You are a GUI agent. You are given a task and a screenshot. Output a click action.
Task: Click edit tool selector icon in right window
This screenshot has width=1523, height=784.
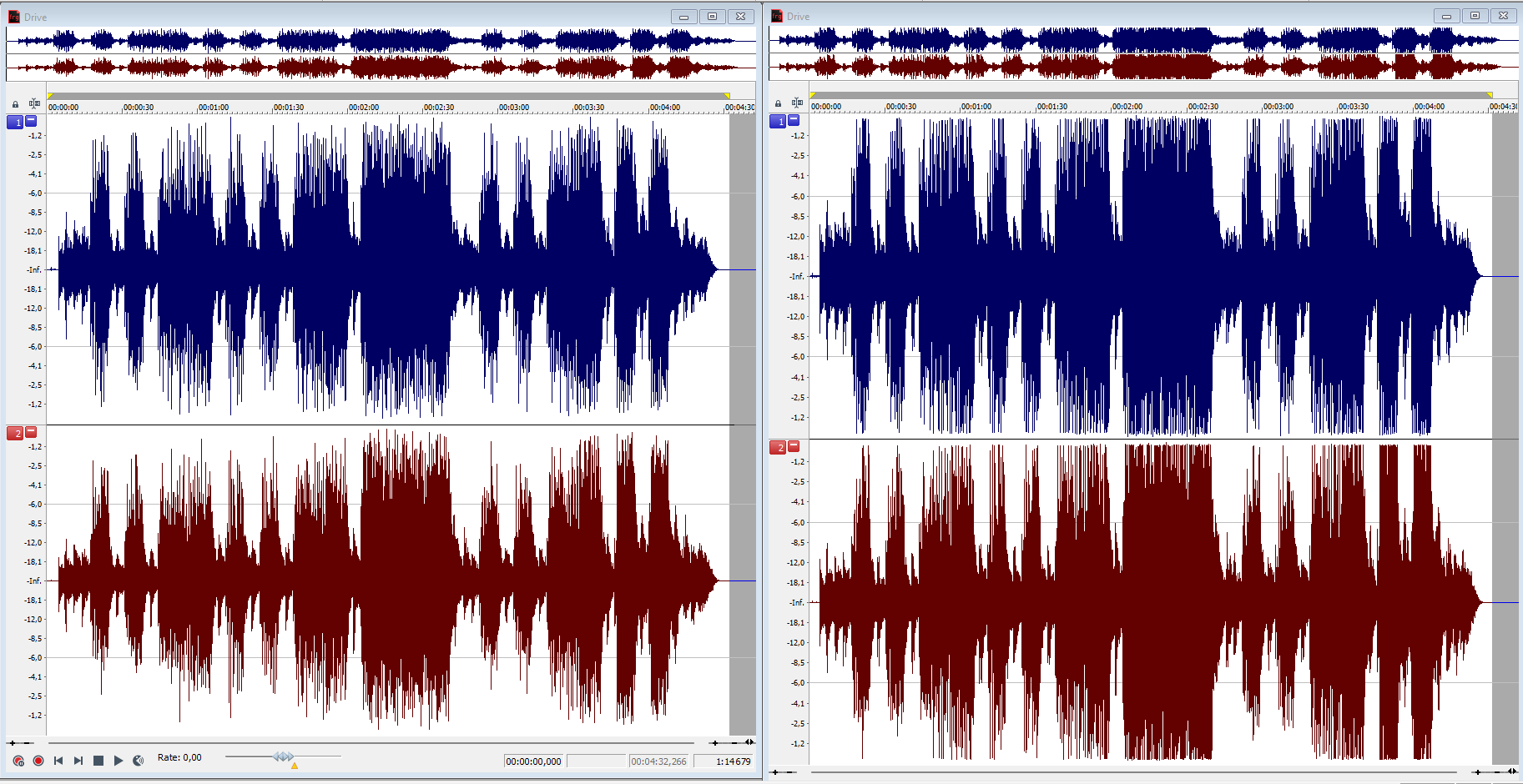(x=797, y=103)
